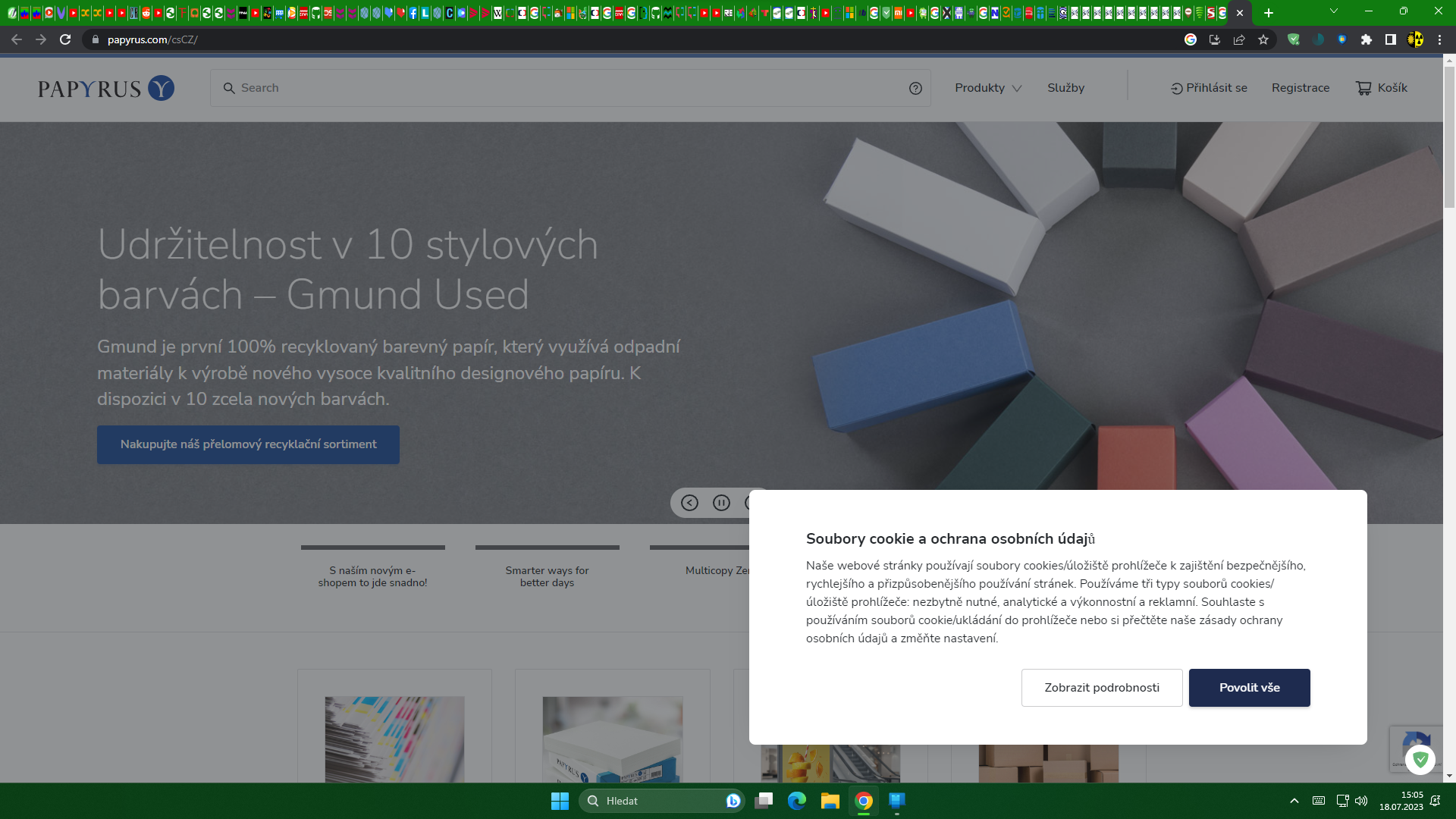
Task: Open the Košík shopping cart
Action: coord(1381,87)
